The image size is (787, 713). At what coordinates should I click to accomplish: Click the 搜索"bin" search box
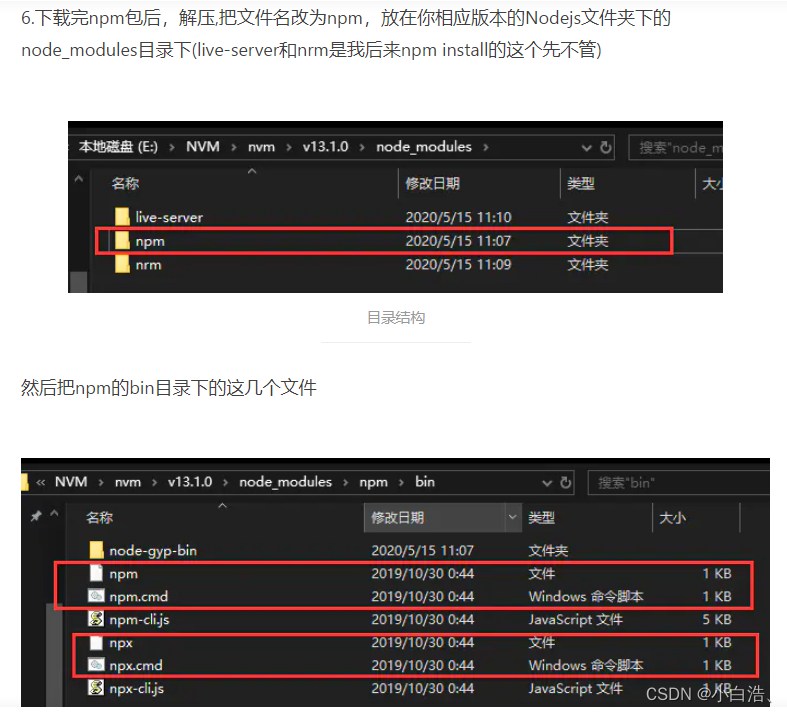click(679, 483)
